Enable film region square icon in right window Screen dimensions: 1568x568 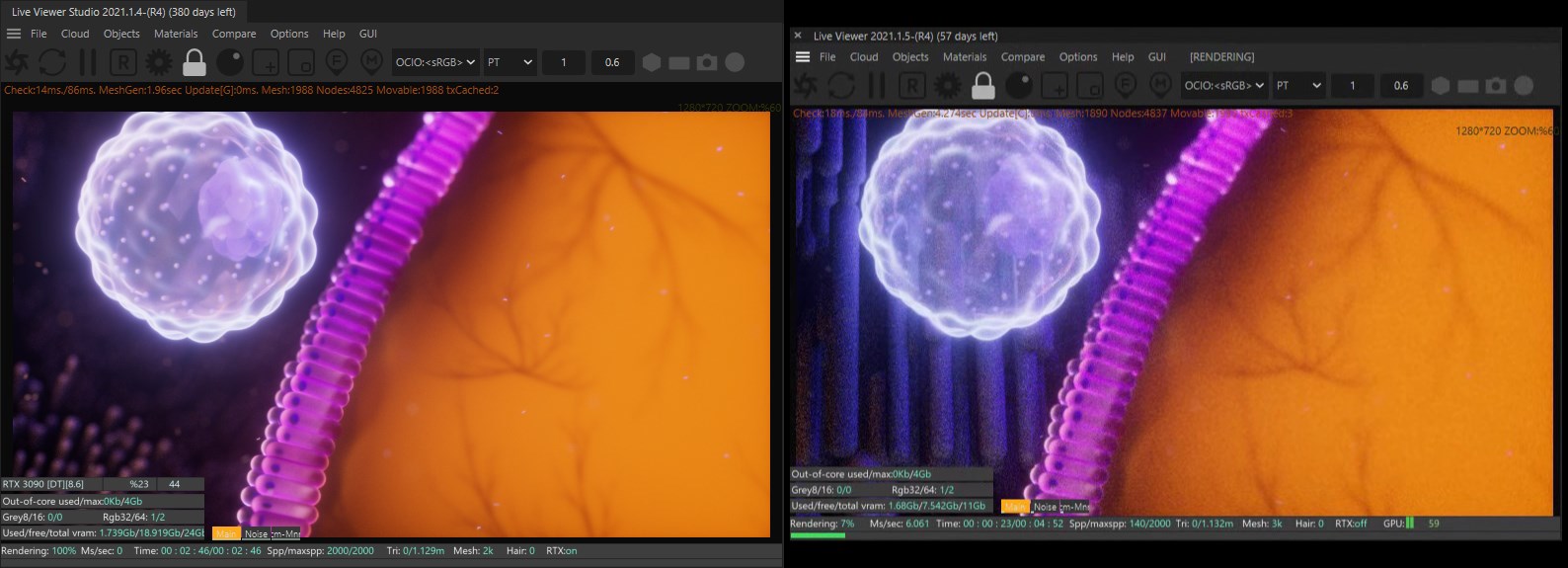pyautogui.click(x=1090, y=86)
